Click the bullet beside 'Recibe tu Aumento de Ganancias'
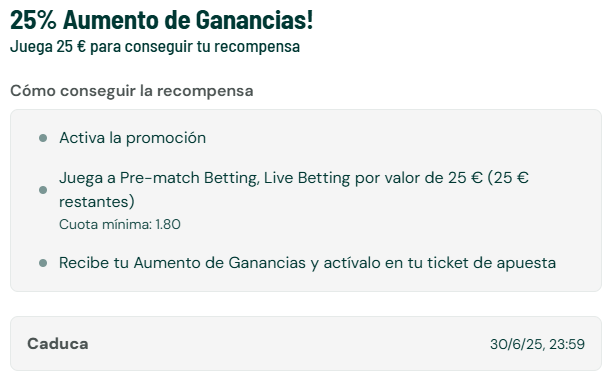 [43, 263]
